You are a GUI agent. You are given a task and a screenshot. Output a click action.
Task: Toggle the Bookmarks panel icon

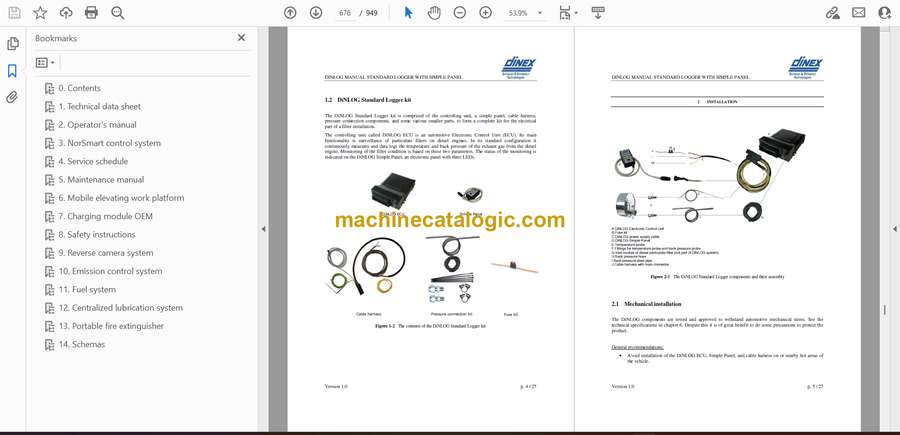(x=12, y=71)
